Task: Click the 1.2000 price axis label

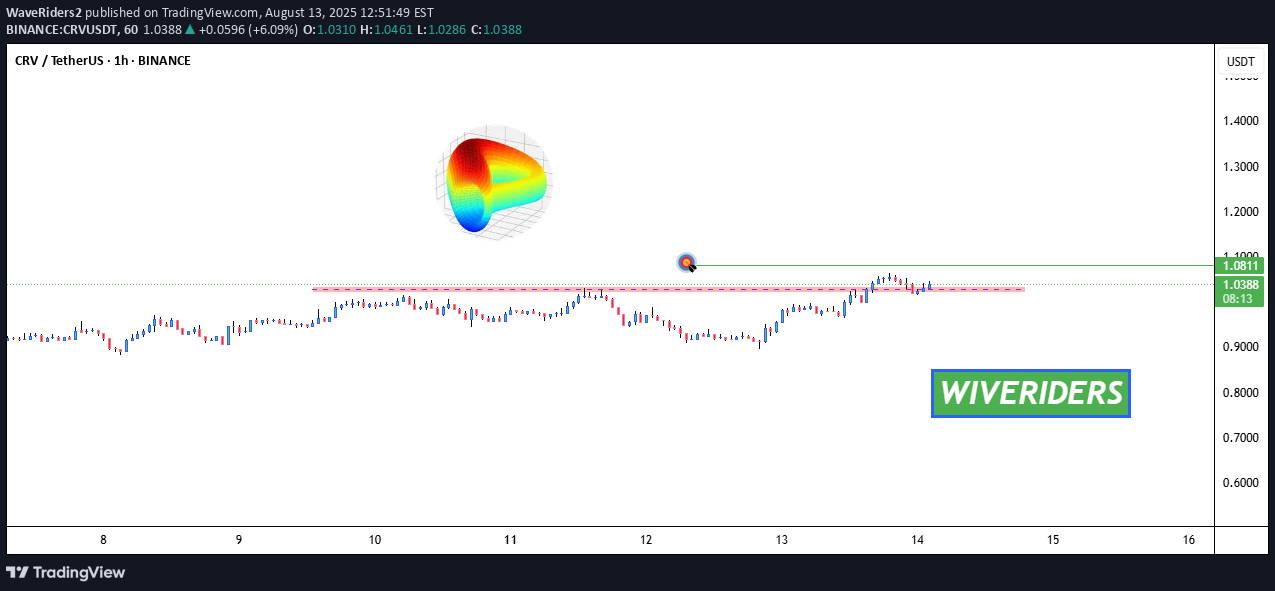Action: 1241,212
